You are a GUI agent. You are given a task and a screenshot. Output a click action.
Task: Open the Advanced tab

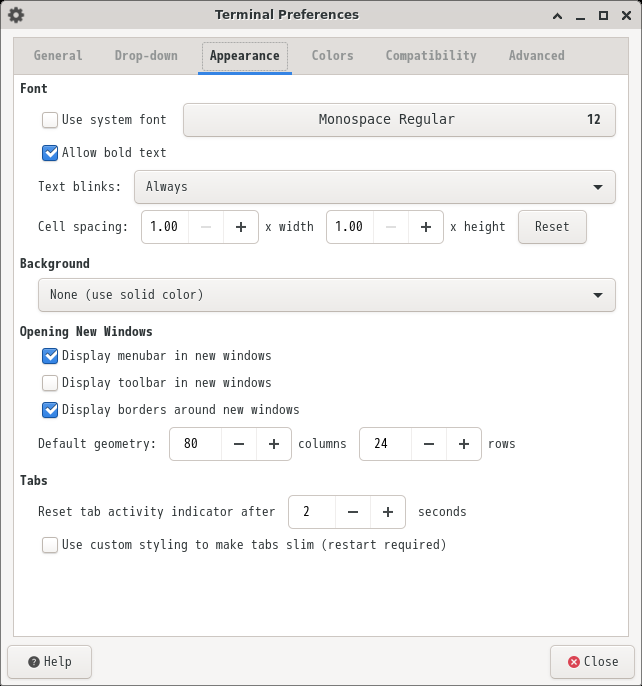(537, 56)
